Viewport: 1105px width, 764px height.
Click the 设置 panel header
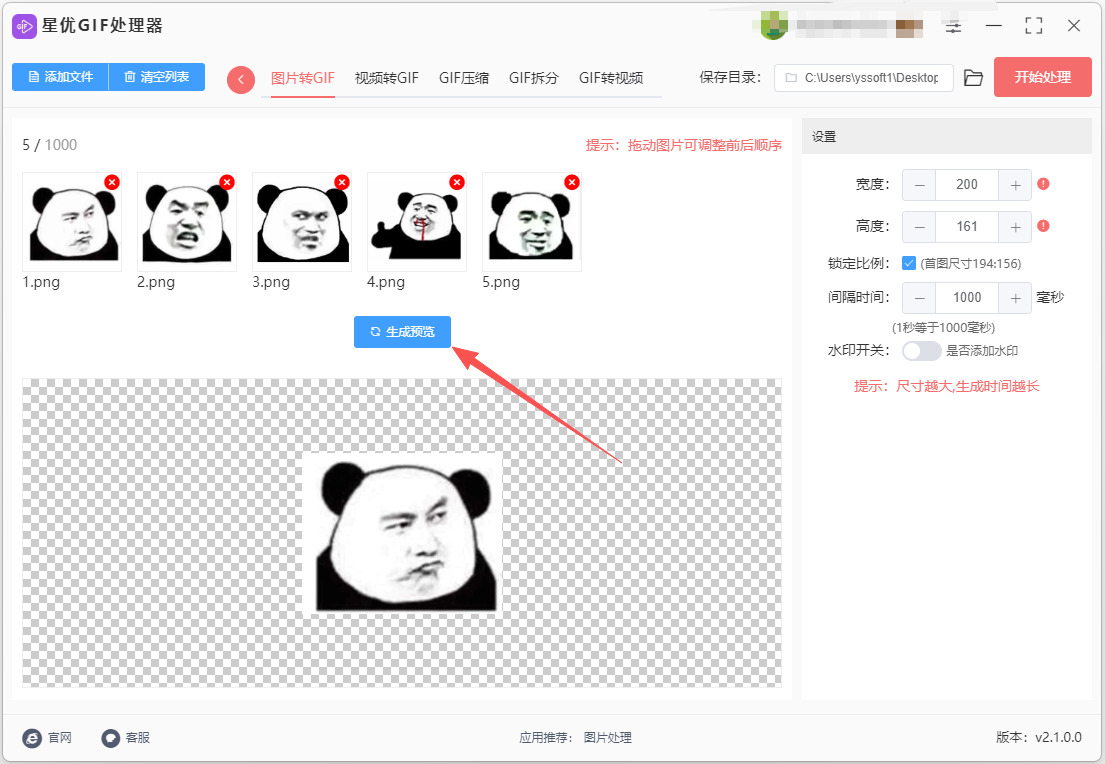coord(946,137)
